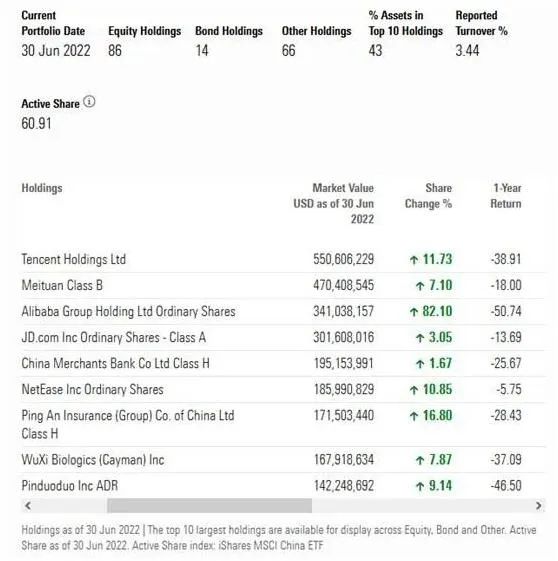This screenshot has height=561, width=558.
Task: Click Alibaba's 82.10 share change value
Action: [x=431, y=311]
